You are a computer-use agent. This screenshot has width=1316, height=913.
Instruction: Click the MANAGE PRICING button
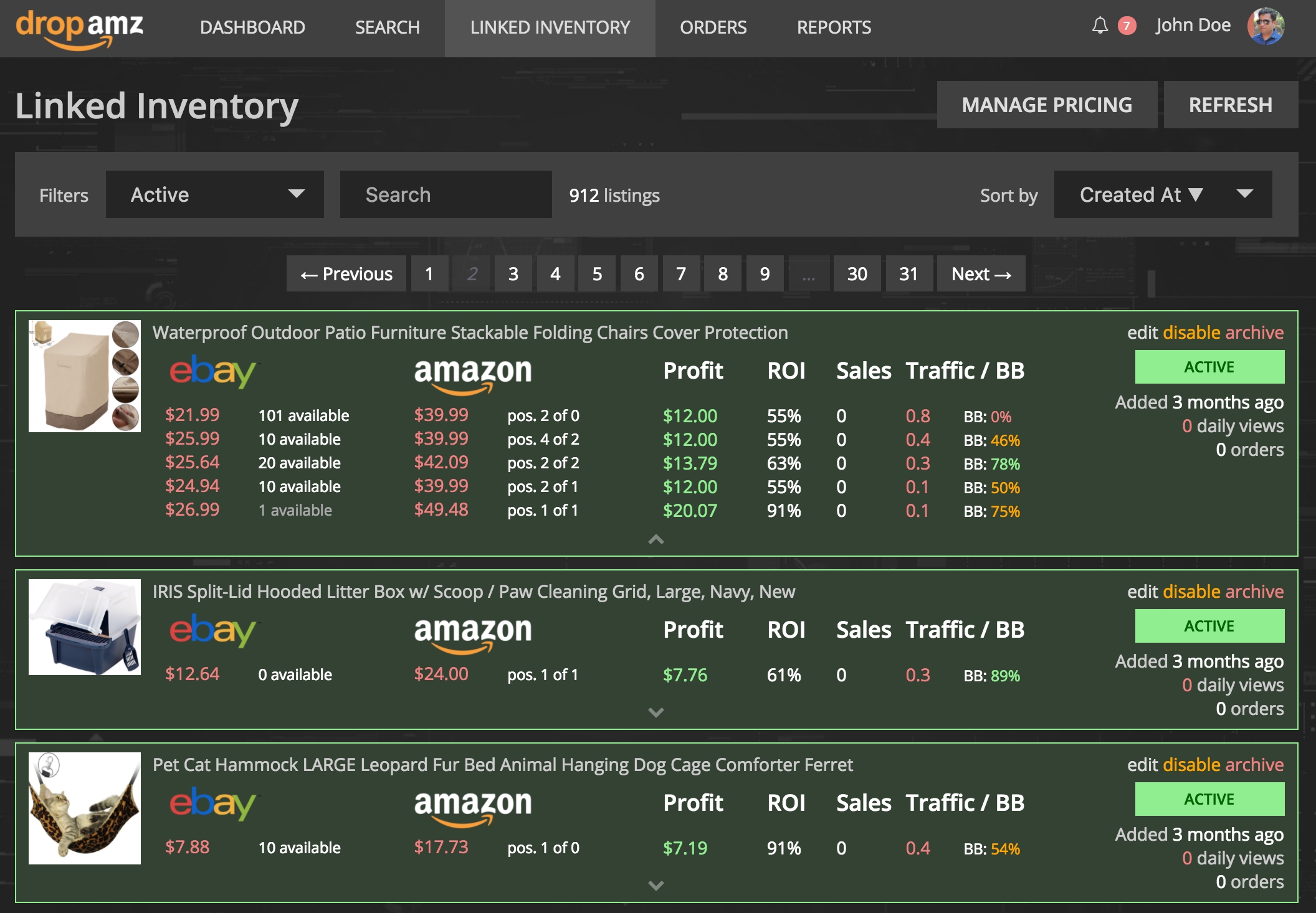pos(1047,105)
